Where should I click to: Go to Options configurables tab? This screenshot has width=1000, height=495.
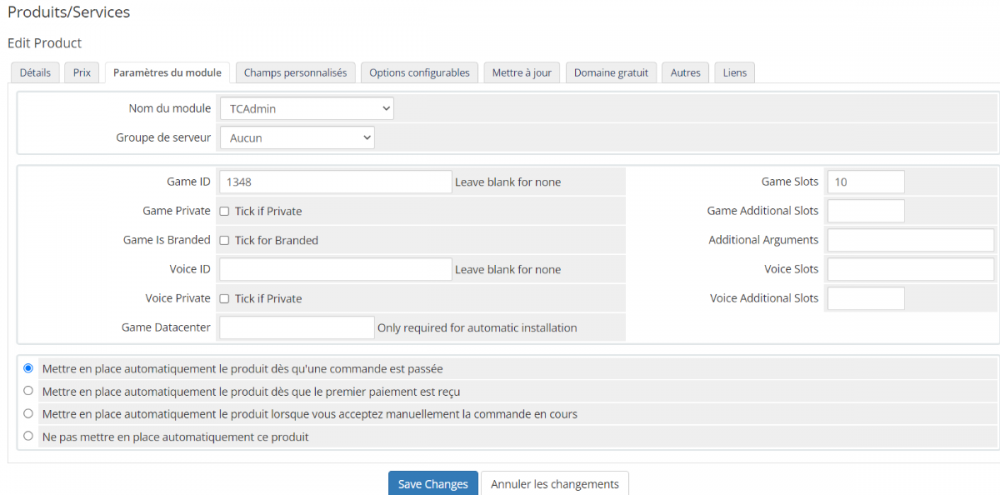[419, 73]
